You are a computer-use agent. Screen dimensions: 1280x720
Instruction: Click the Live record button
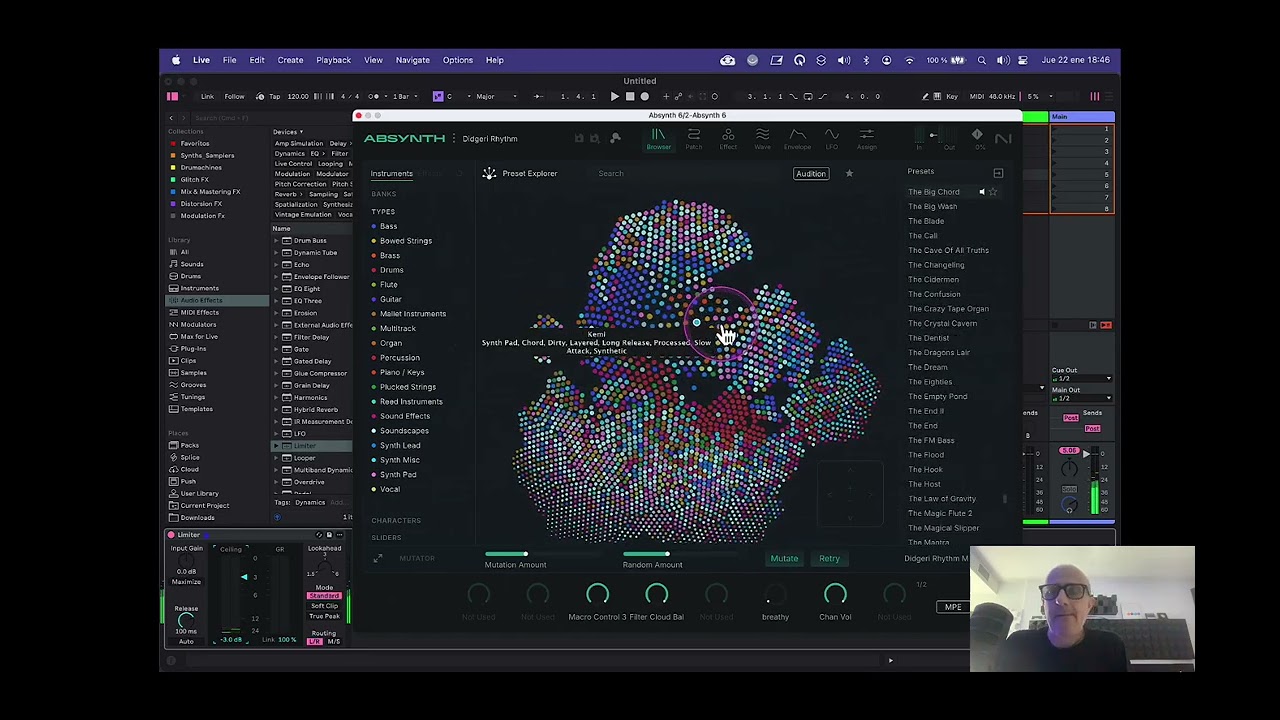click(x=644, y=96)
